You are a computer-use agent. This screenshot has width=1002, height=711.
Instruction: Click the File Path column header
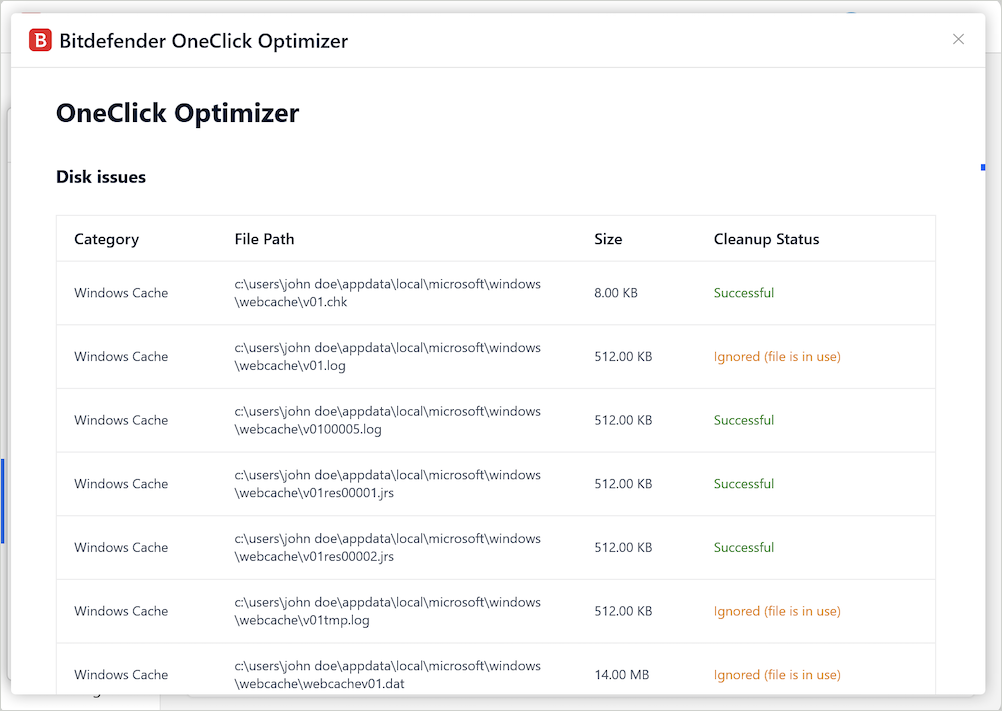pos(264,239)
